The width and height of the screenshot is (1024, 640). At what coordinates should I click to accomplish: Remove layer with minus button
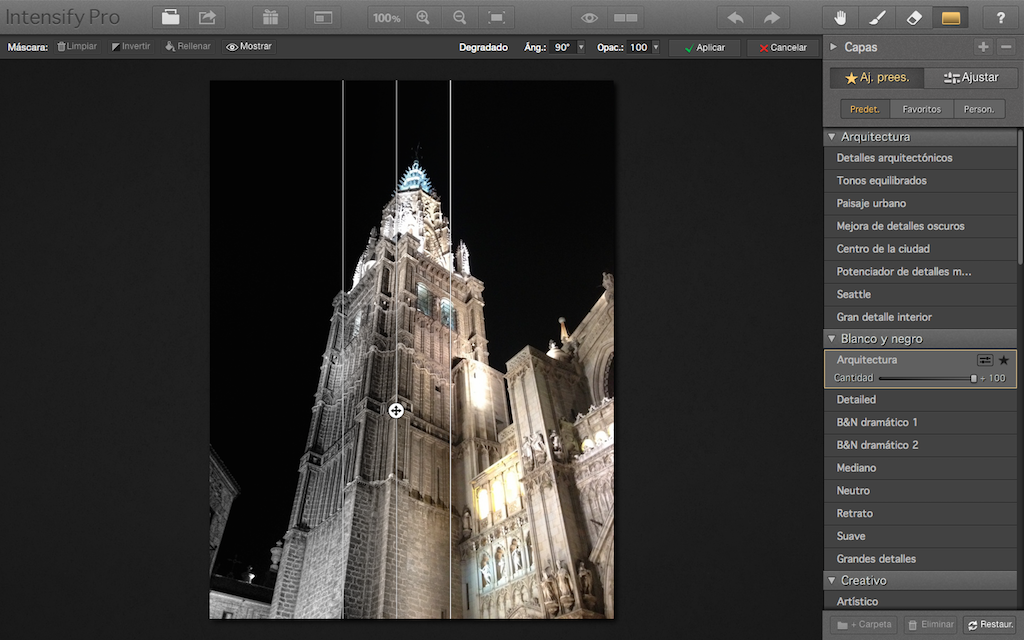point(1006,47)
